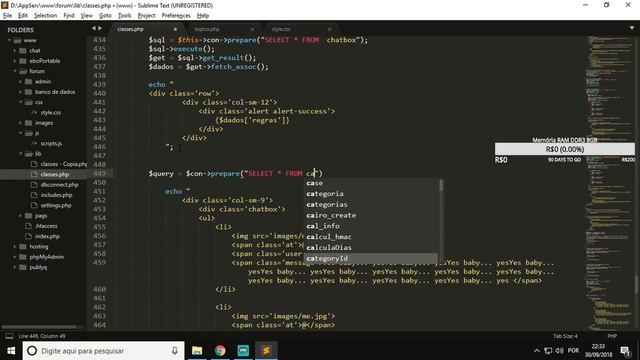Open the Edit menu
Viewport: 640px width, 360px height.
coord(23,16)
